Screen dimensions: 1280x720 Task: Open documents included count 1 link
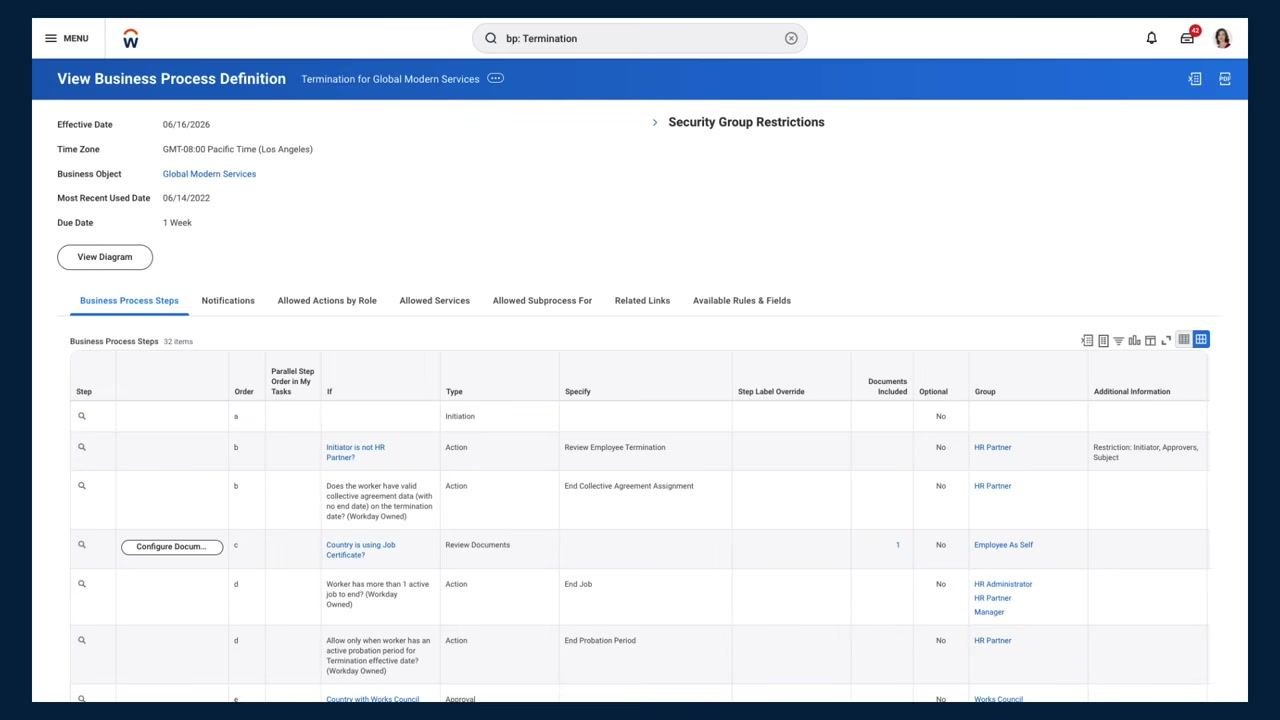tap(897, 545)
